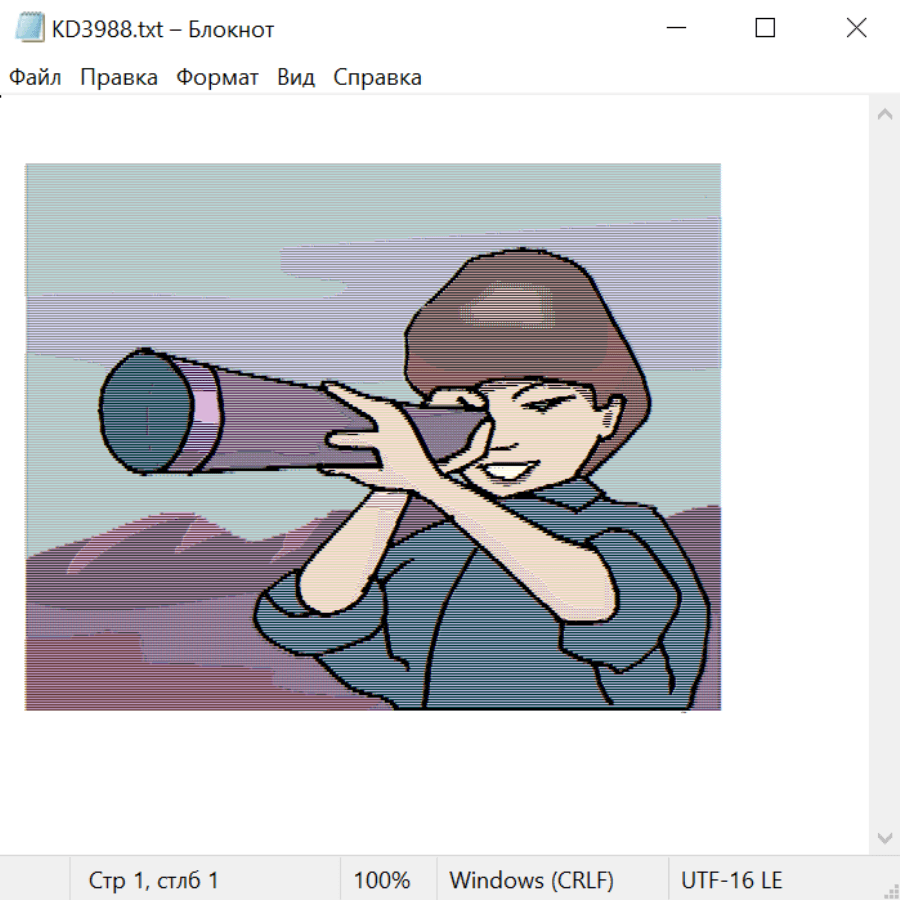The image size is (900, 900).
Task: Click the scroll down arrow
Action: pos(884,837)
